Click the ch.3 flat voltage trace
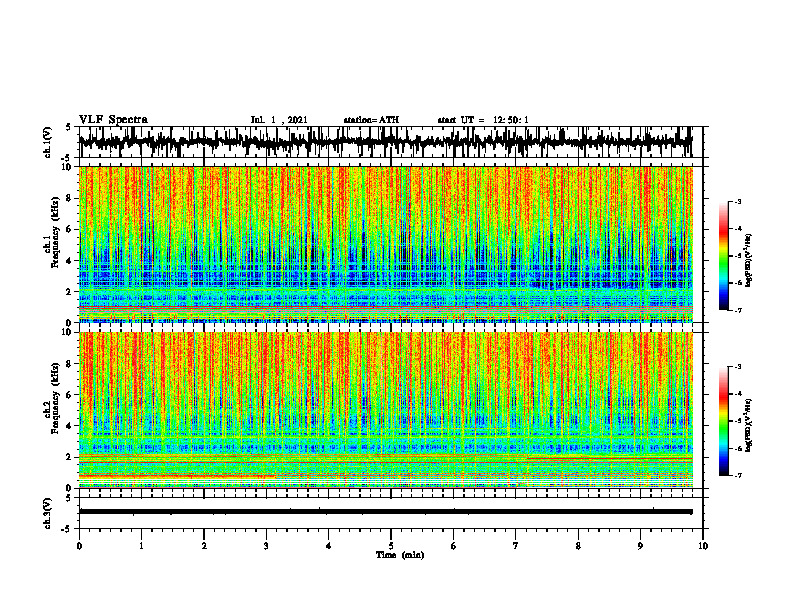Screen dimensions: 792x612 click(385, 512)
